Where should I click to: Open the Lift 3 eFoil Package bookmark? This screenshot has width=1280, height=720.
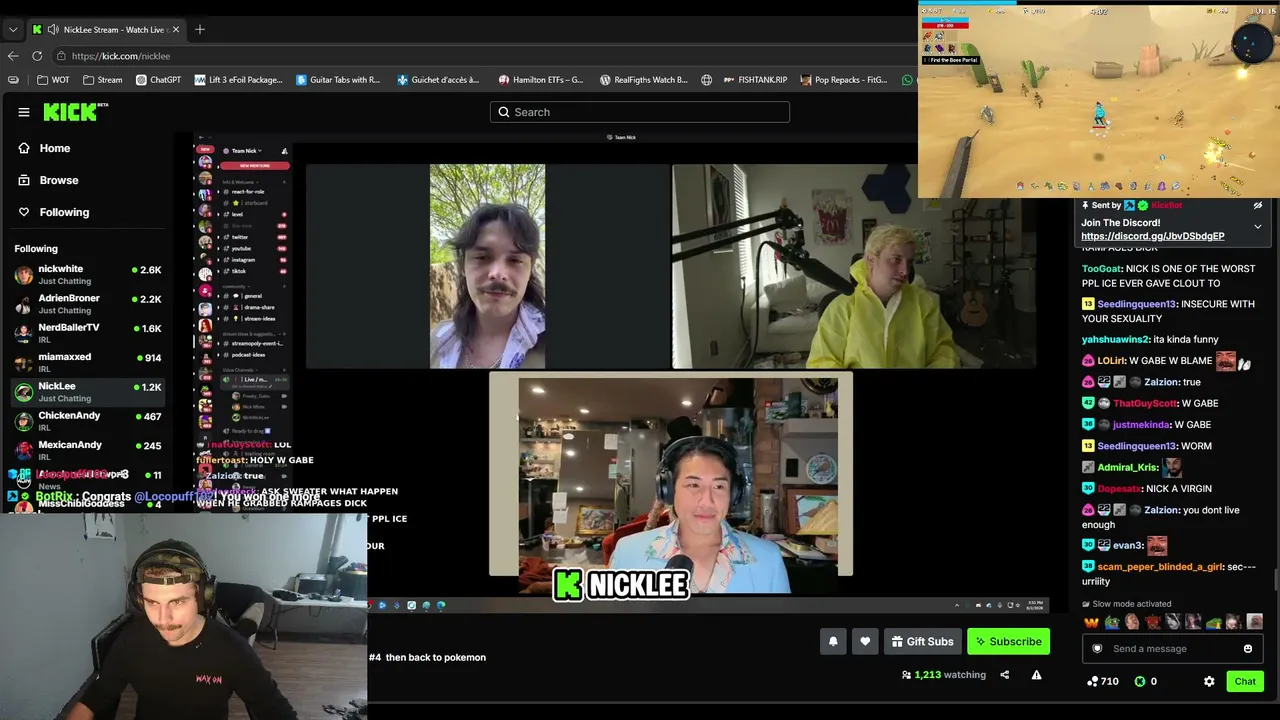[238, 80]
